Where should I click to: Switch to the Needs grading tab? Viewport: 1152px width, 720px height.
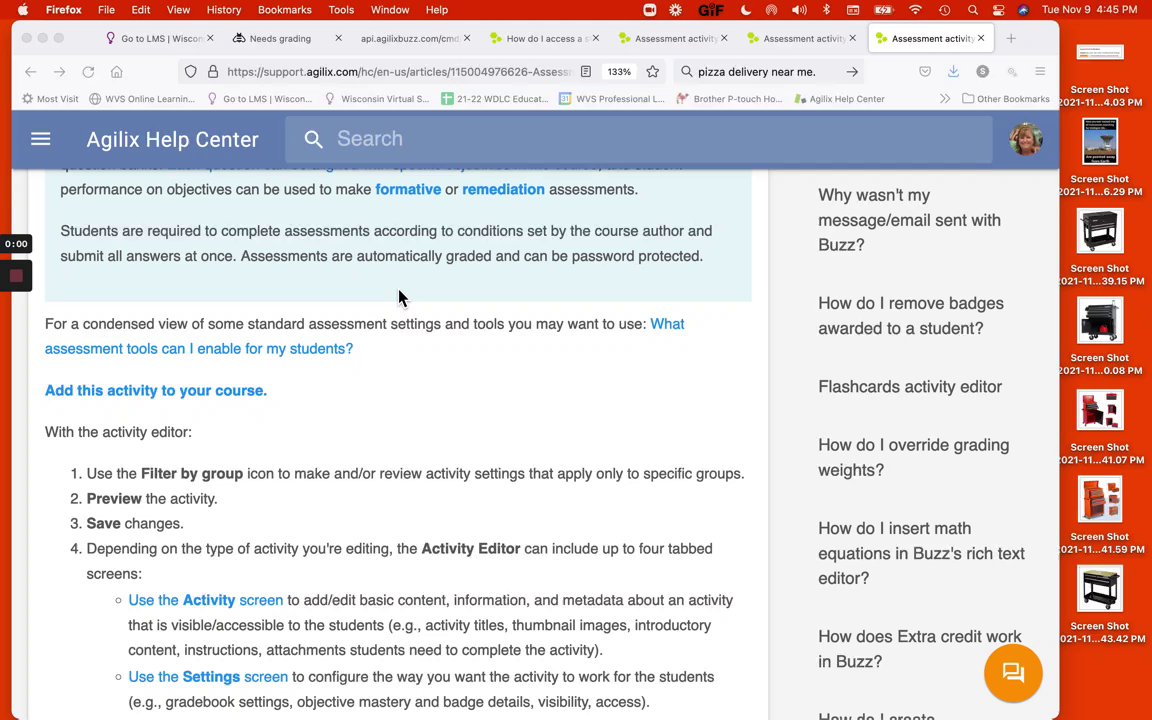[287, 38]
